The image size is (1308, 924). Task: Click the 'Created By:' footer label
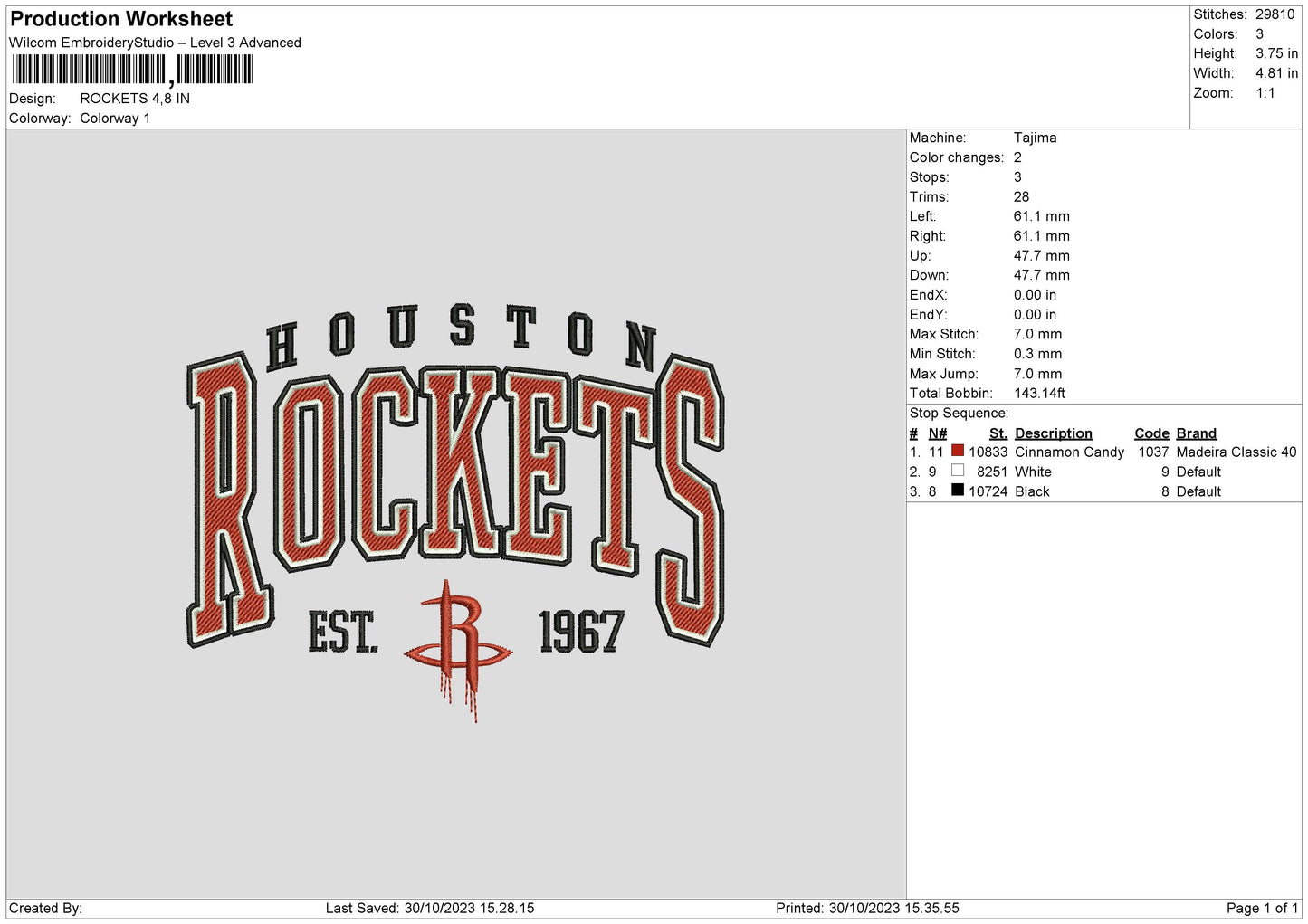pyautogui.click(x=45, y=909)
